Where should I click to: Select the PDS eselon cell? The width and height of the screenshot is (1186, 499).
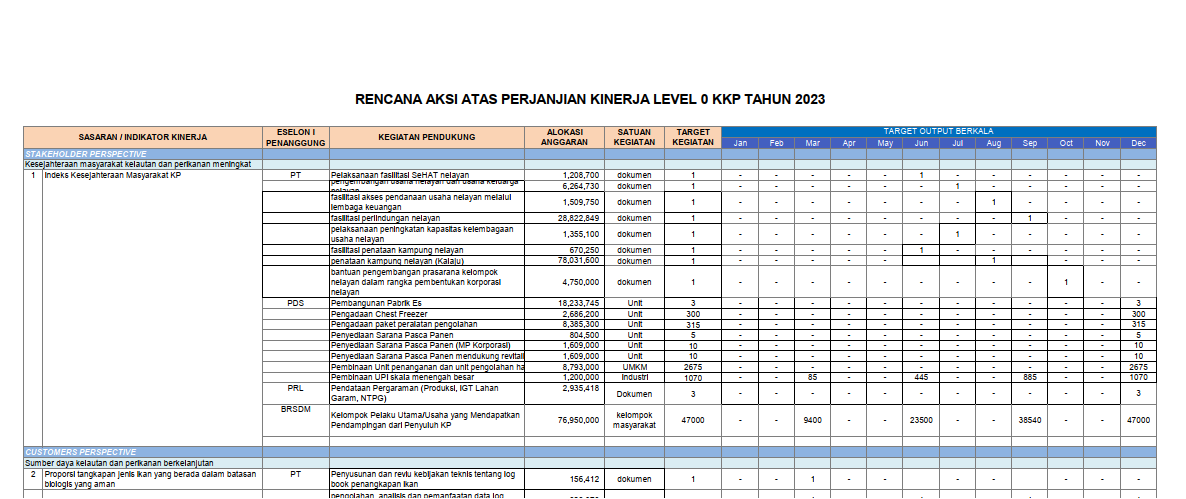click(296, 302)
